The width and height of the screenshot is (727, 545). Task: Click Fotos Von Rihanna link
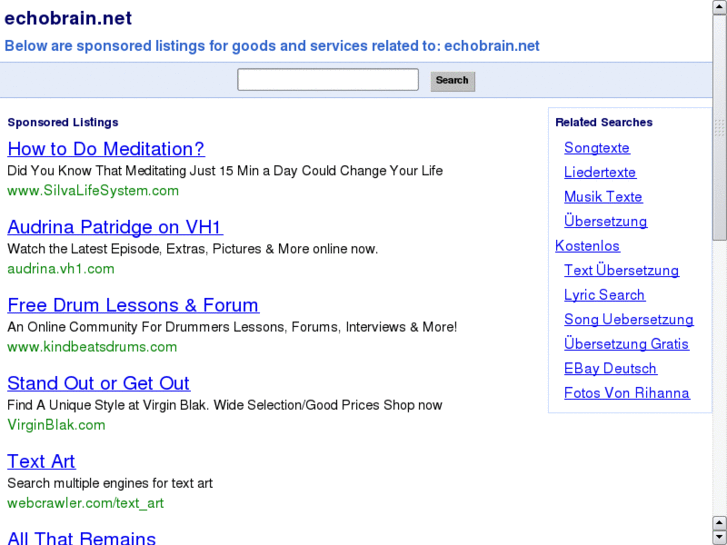coord(626,393)
